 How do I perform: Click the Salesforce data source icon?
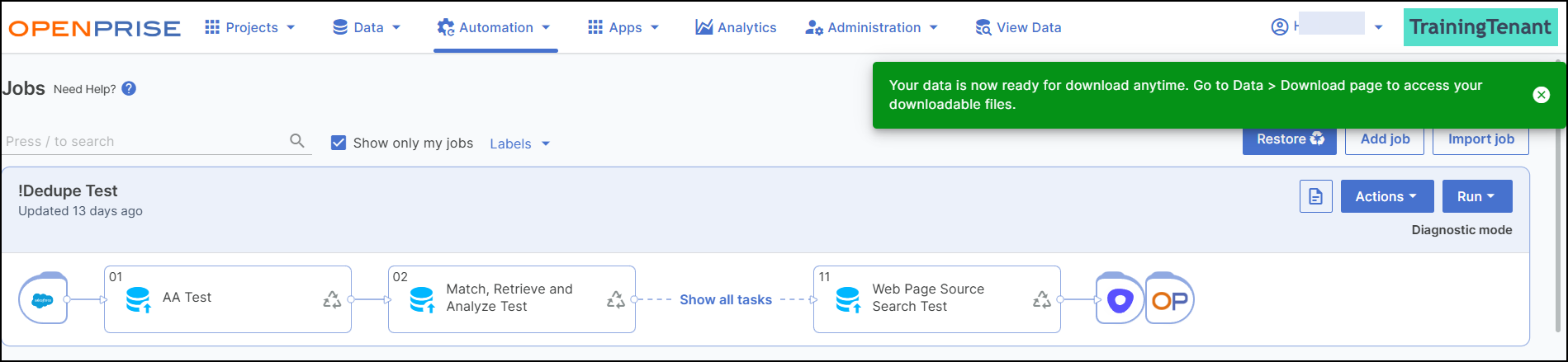click(x=43, y=299)
